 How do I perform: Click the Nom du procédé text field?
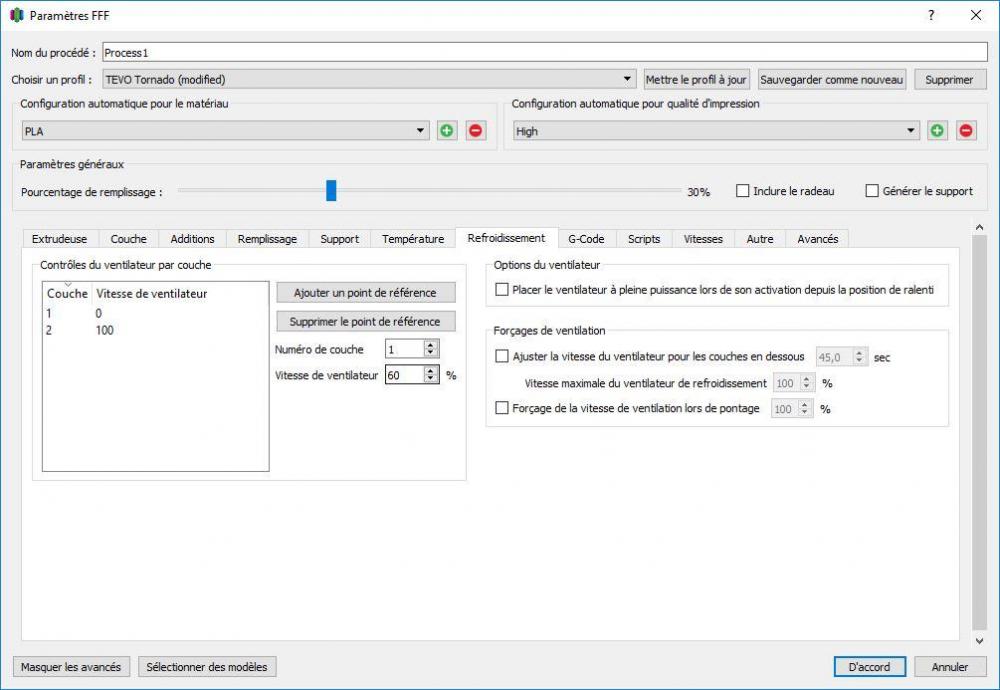pos(545,52)
